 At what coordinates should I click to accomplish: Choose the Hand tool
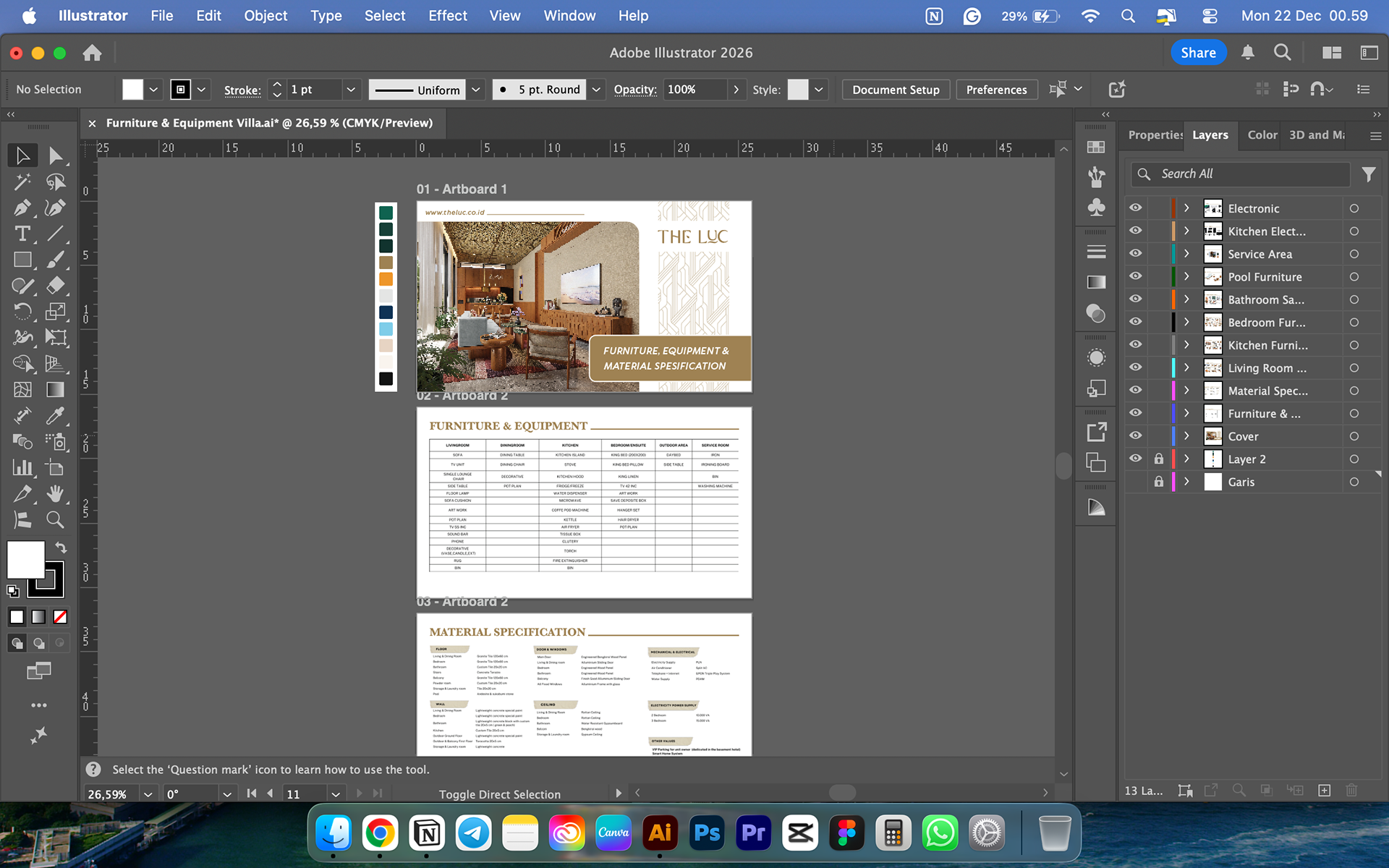55,493
